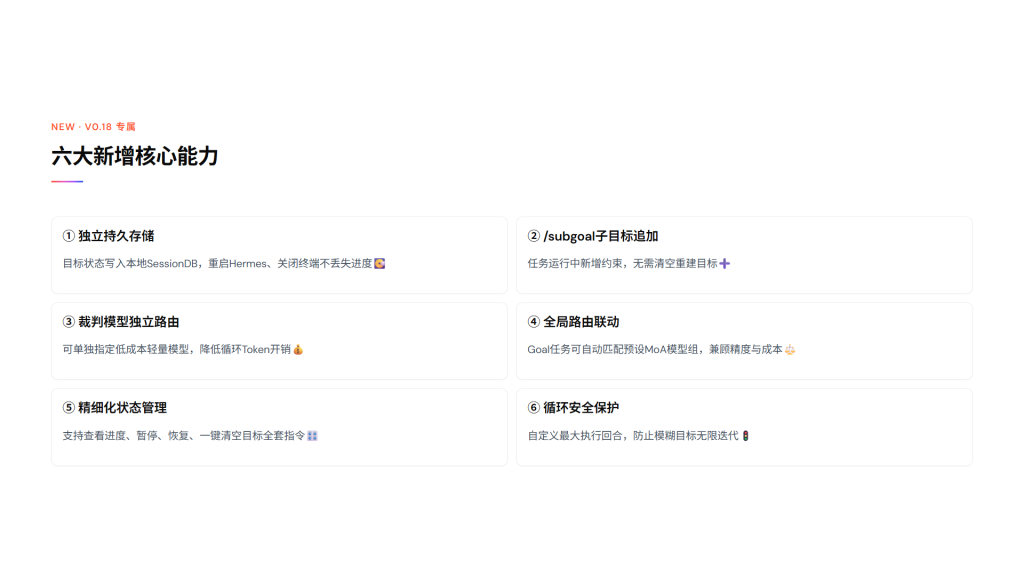Click card title ④ 全局路由联动
Viewport: 1024px width, 576px height.
pyautogui.click(x=573, y=322)
